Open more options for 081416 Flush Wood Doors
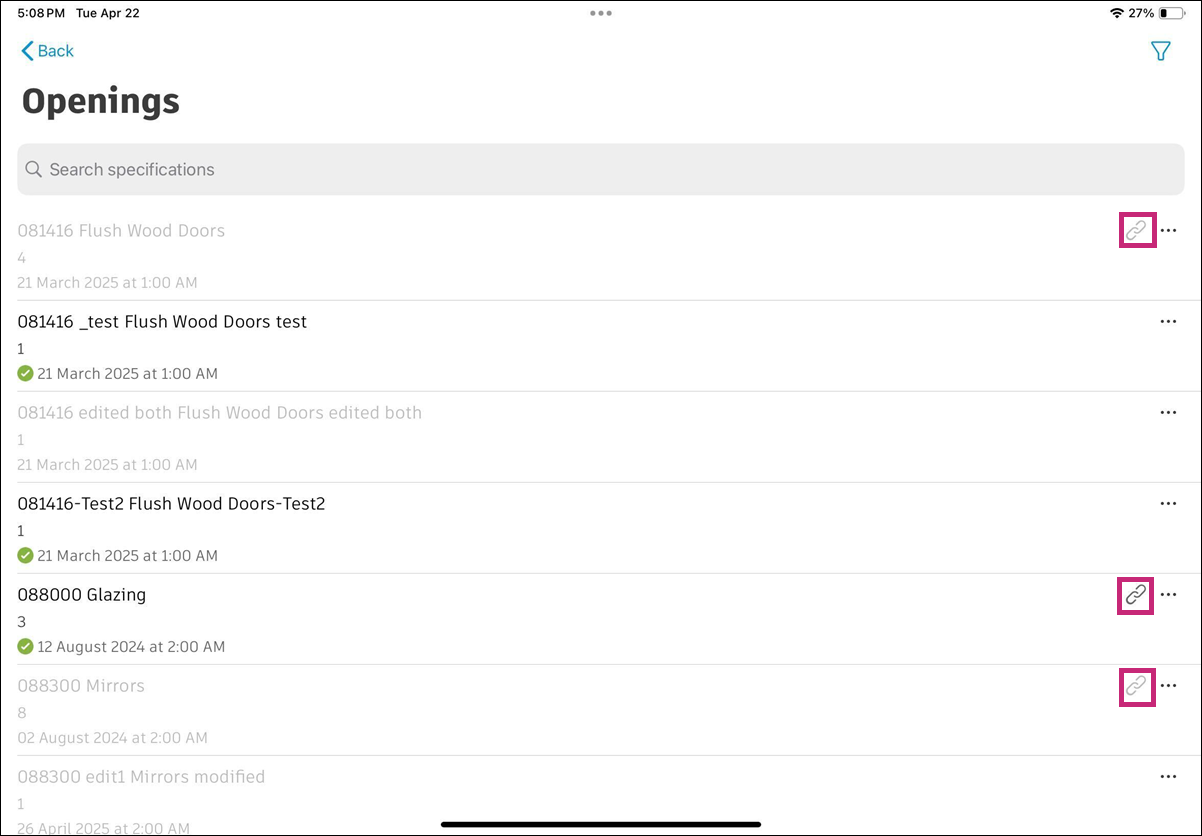Screen dimensions: 1202x836 [x=1168, y=230]
